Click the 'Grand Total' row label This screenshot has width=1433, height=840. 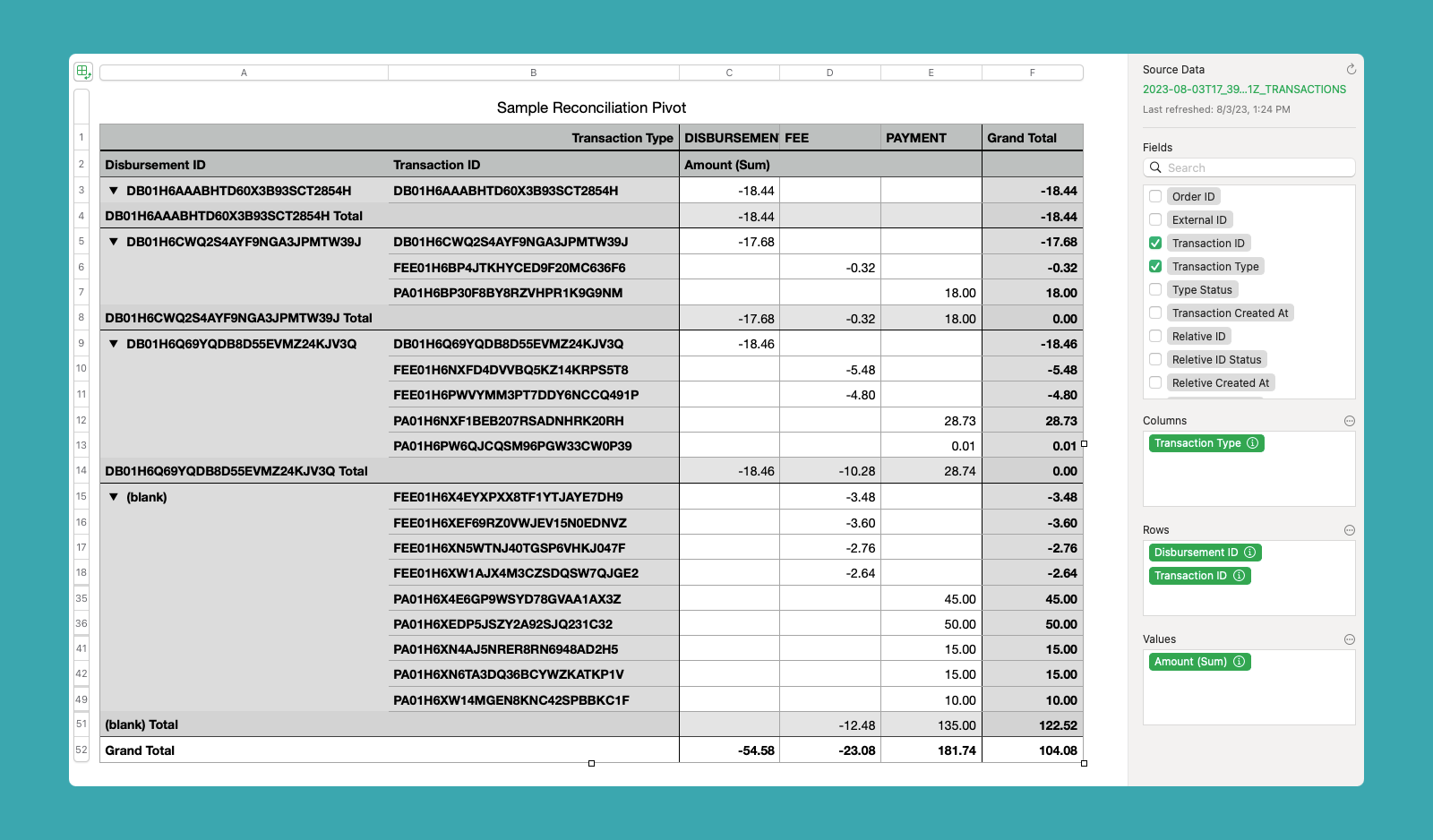pos(140,750)
